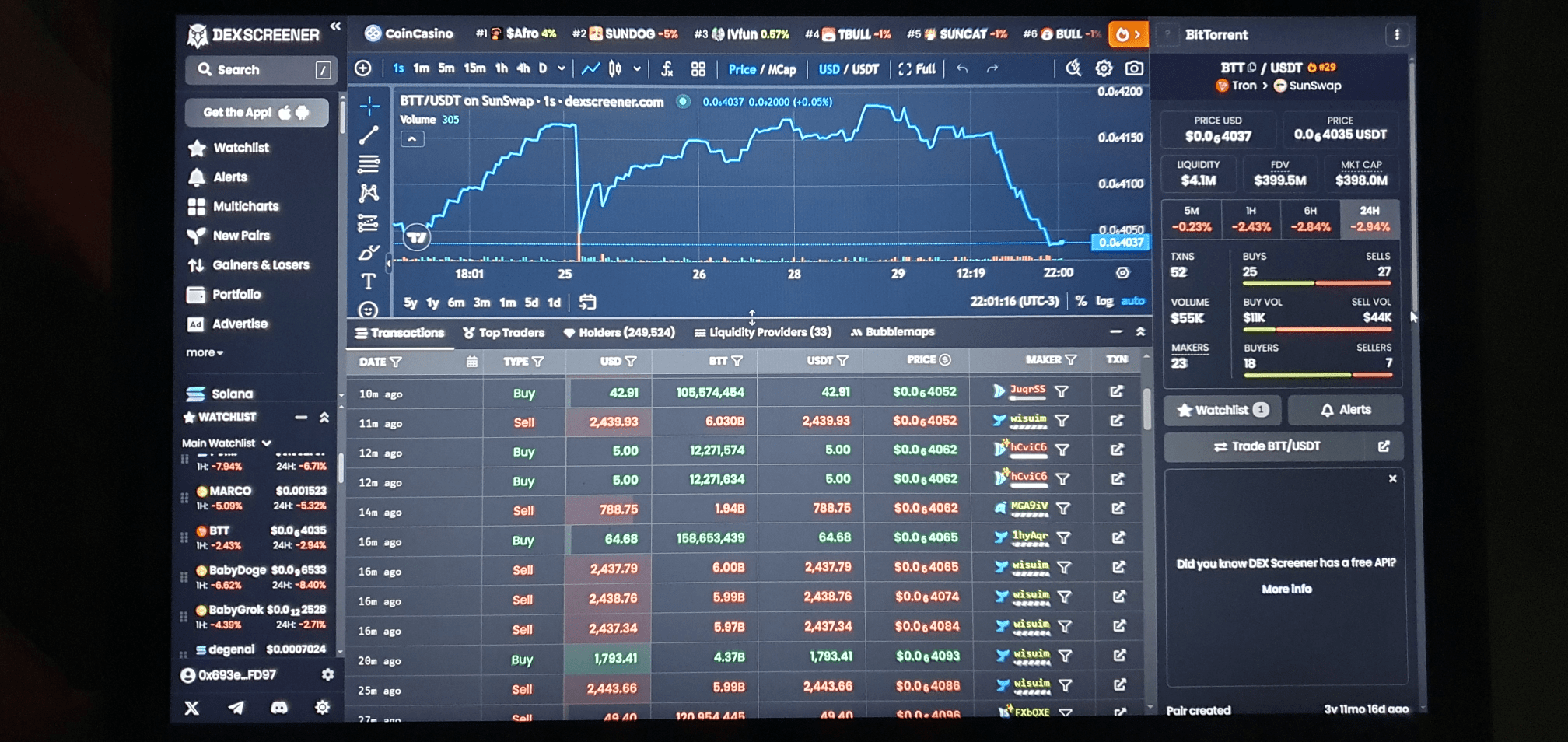
Task: Click the Get the App button
Action: pos(256,113)
